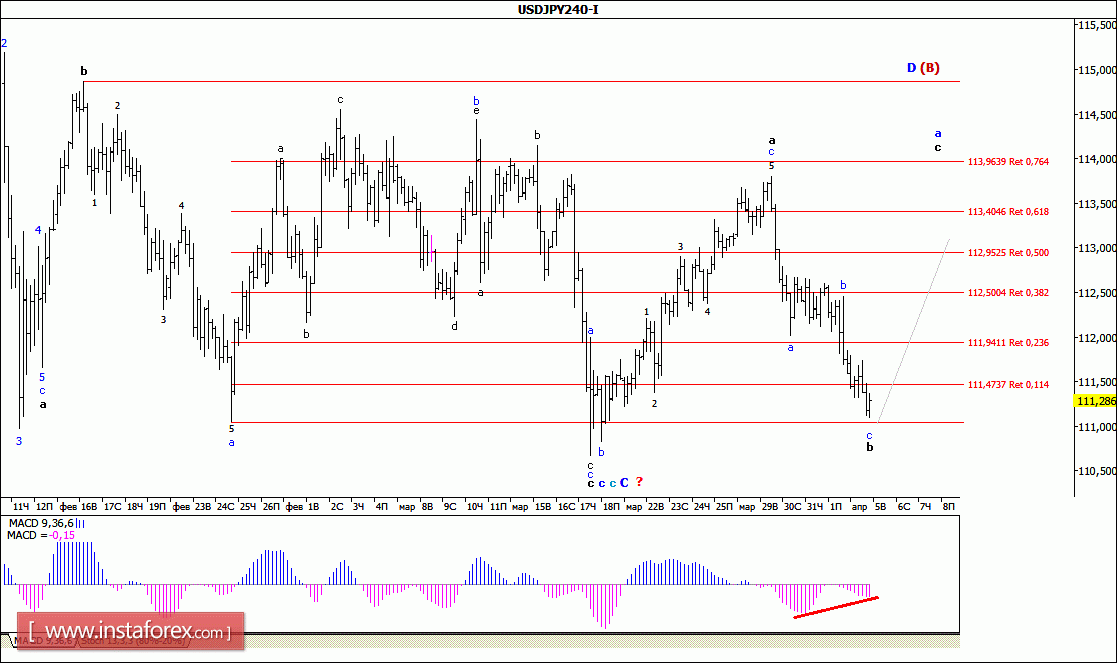Click the 29В date on time axis
1117x663 pixels.
[770, 506]
